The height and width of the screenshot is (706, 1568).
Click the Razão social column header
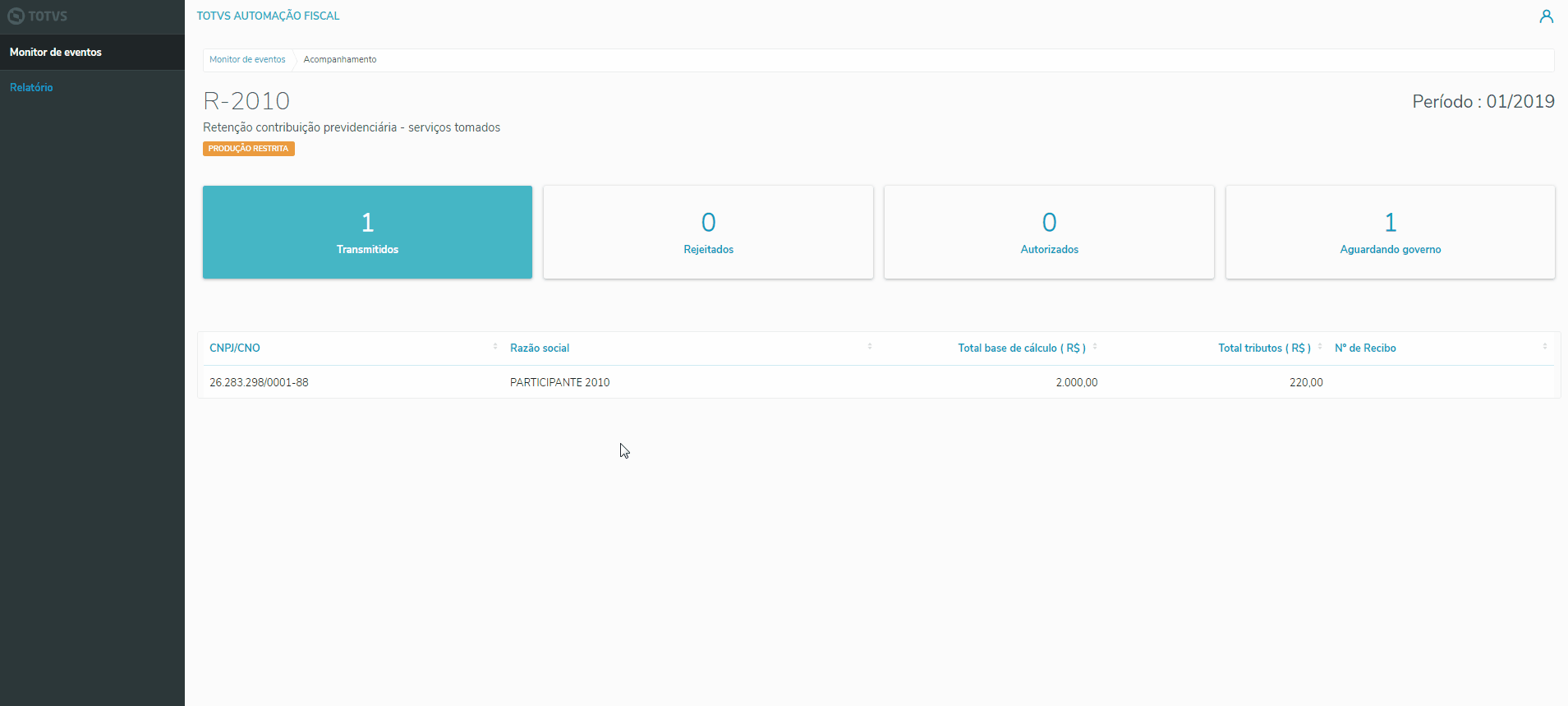point(540,348)
